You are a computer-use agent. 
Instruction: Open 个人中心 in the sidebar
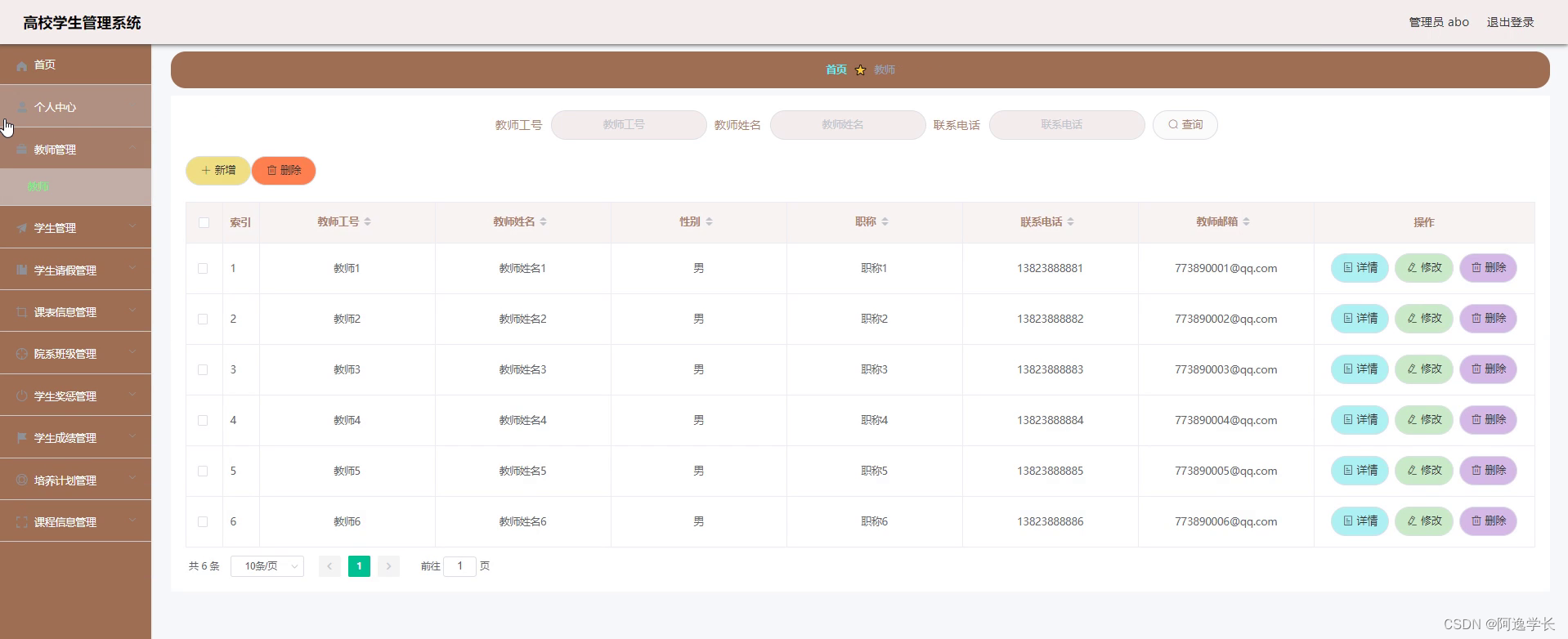pyautogui.click(x=75, y=107)
